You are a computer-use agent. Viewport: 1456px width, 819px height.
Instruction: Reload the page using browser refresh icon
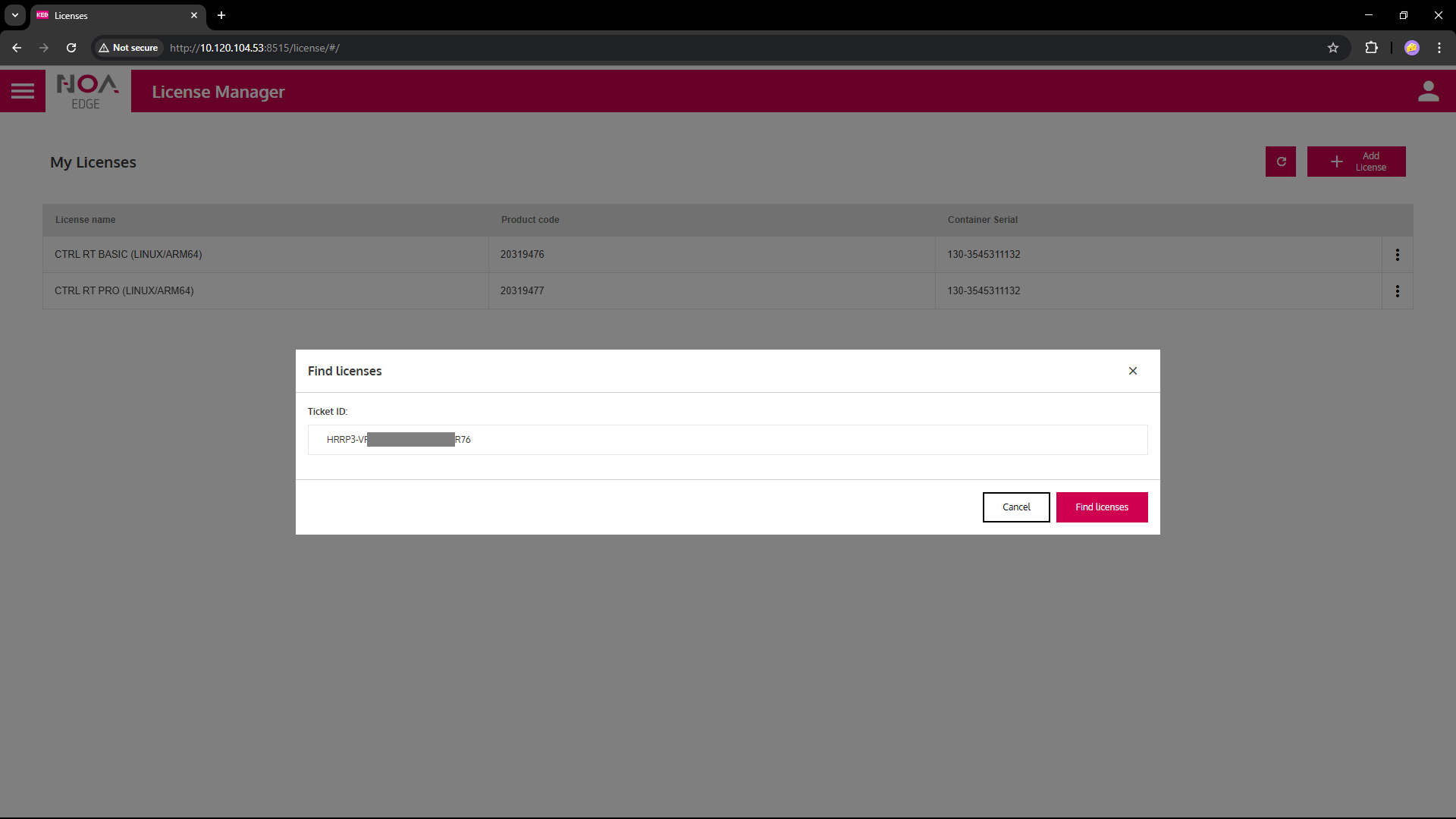(71, 48)
